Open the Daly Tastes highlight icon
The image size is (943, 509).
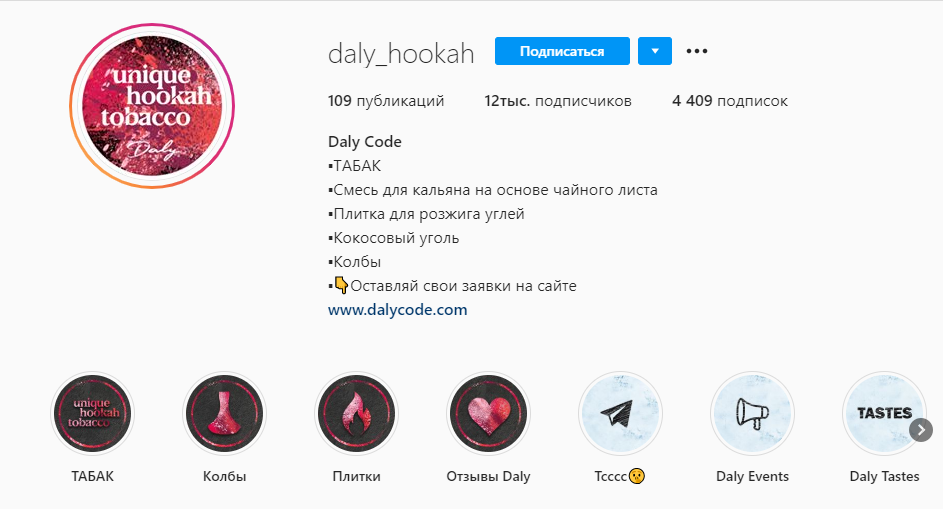coord(884,413)
